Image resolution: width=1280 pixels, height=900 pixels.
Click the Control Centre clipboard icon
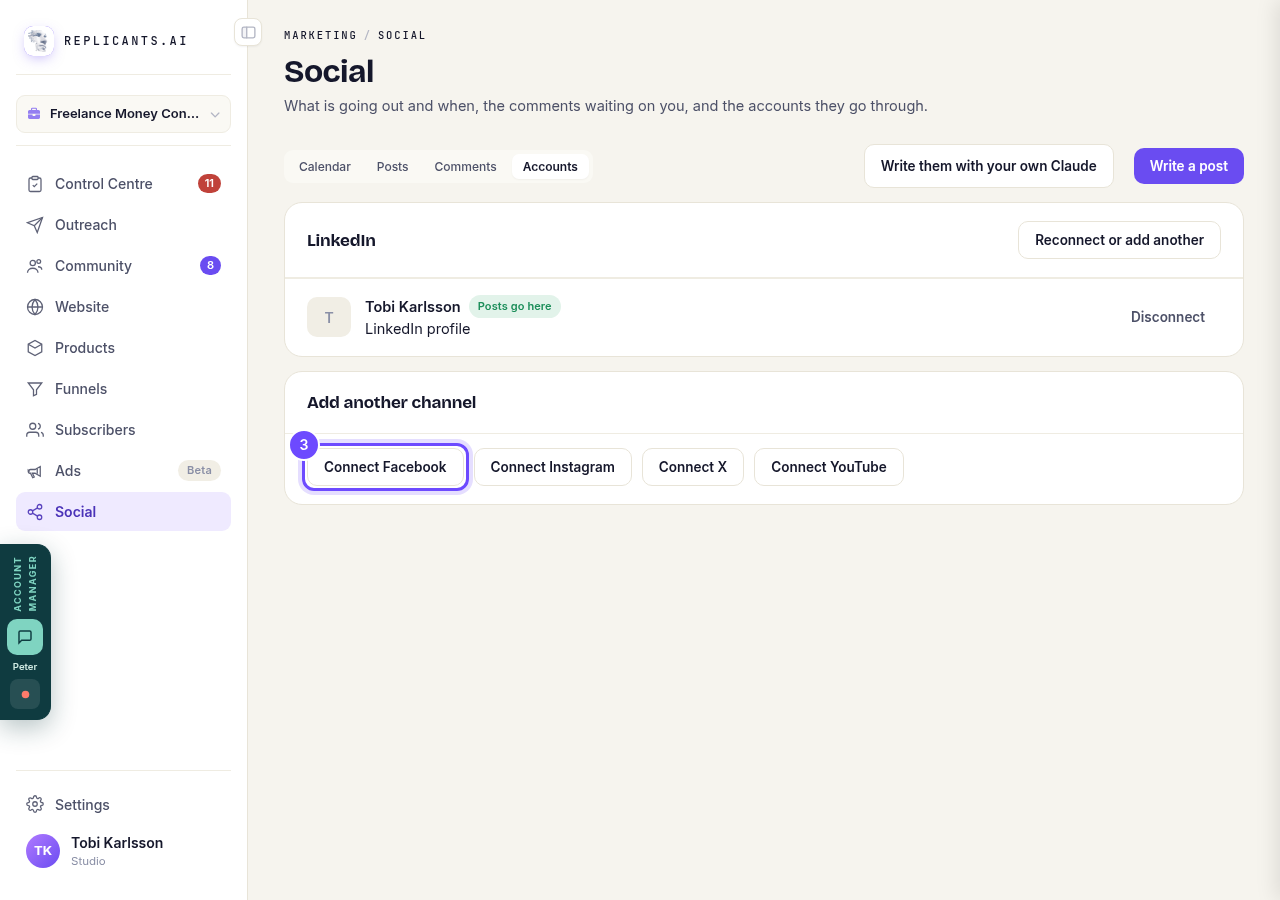point(35,184)
